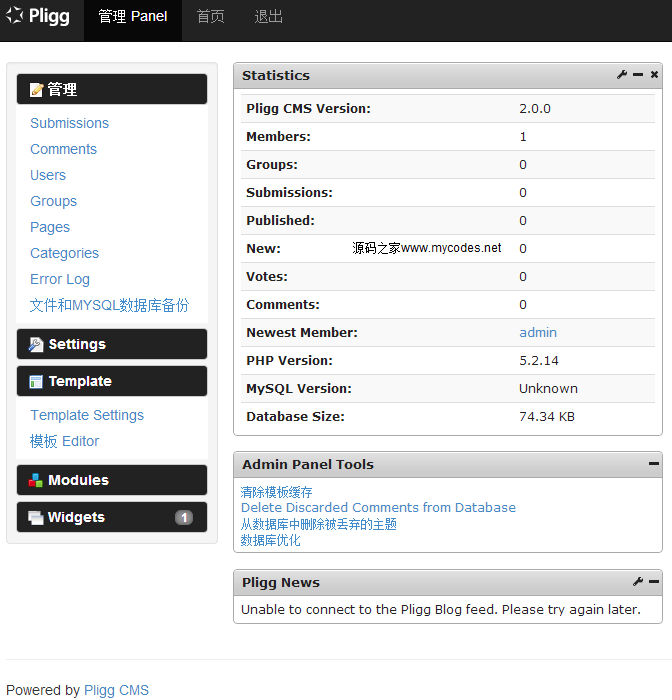Viewport: 672px width, 700px height.
Task: Click the Statistics widget title
Action: coord(276,75)
